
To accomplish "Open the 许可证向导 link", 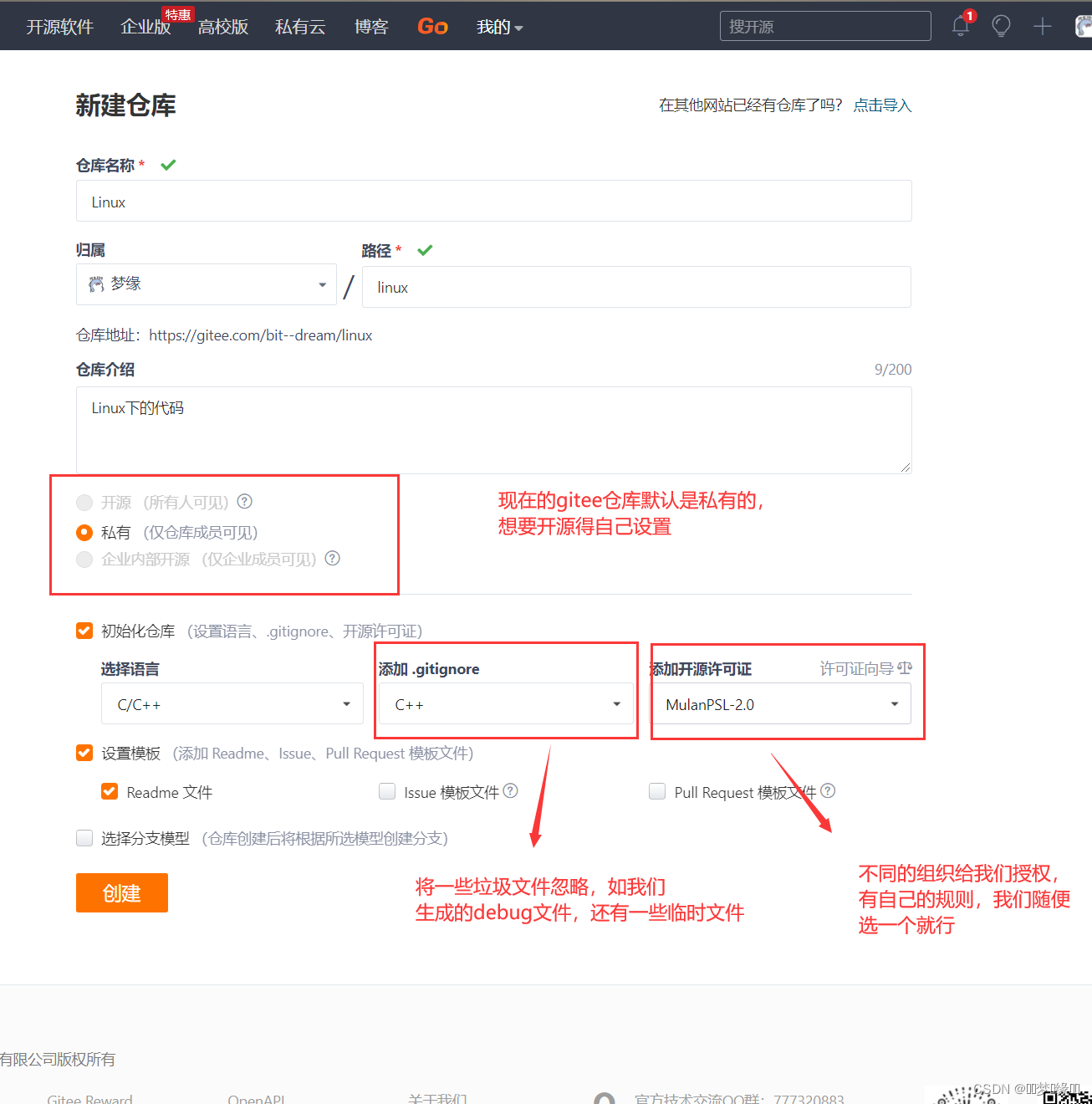I will point(857,668).
